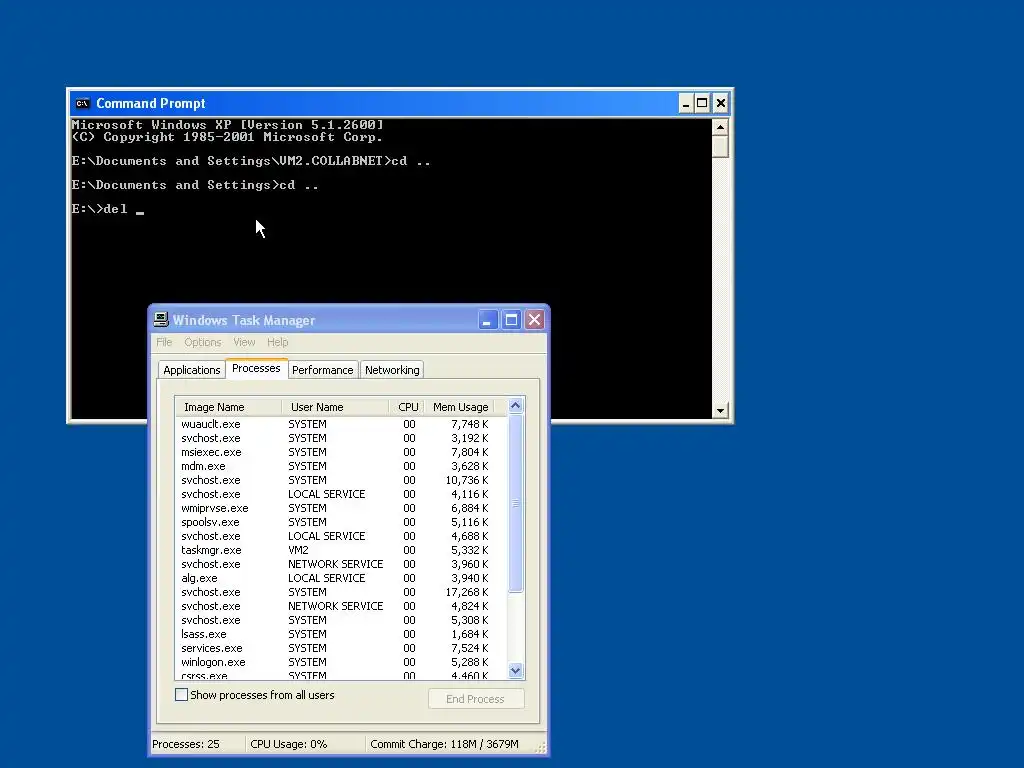Minimize the Windows Task Manager window

tap(487, 319)
